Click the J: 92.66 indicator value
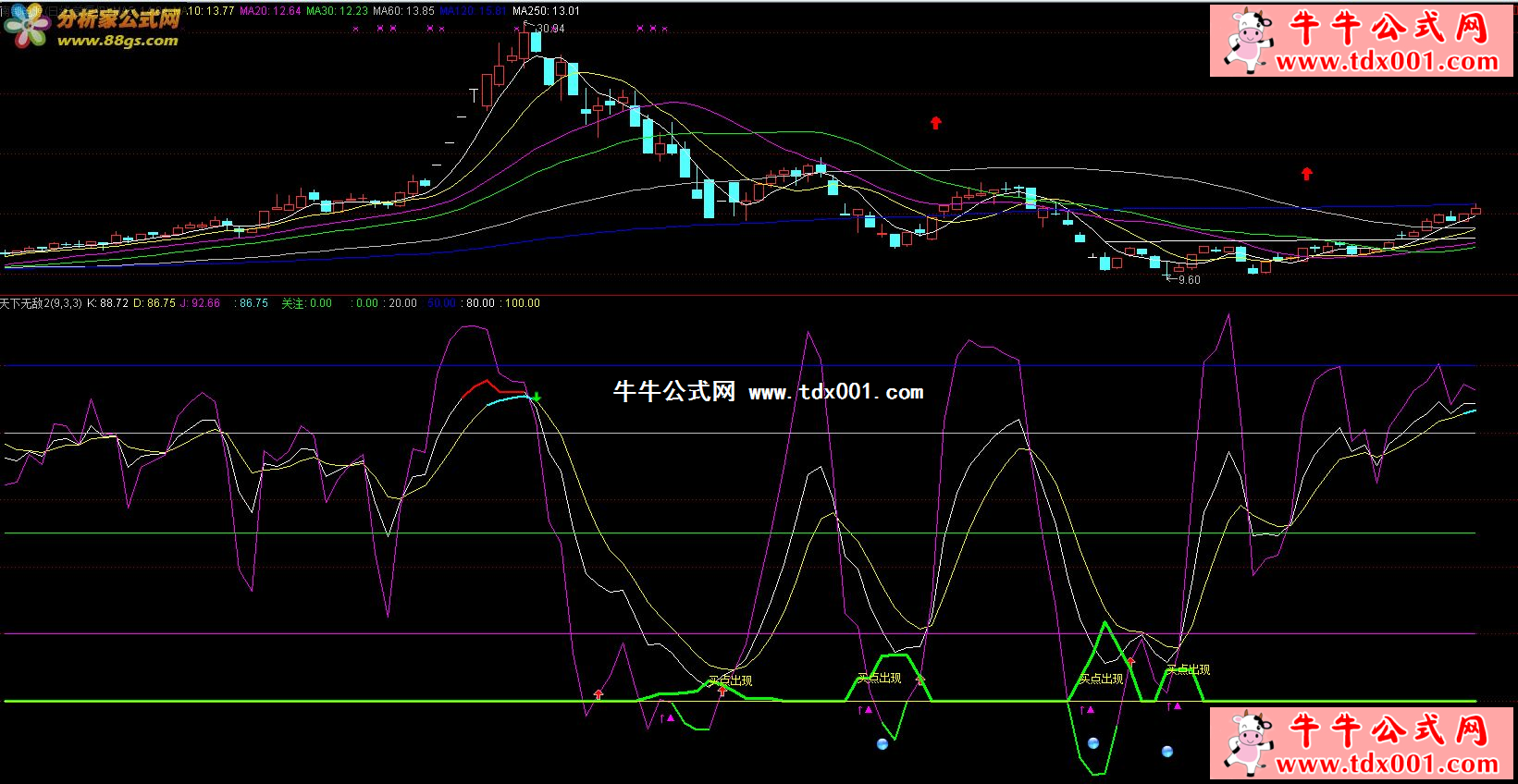Viewport: 1518px width, 784px height. click(x=200, y=303)
